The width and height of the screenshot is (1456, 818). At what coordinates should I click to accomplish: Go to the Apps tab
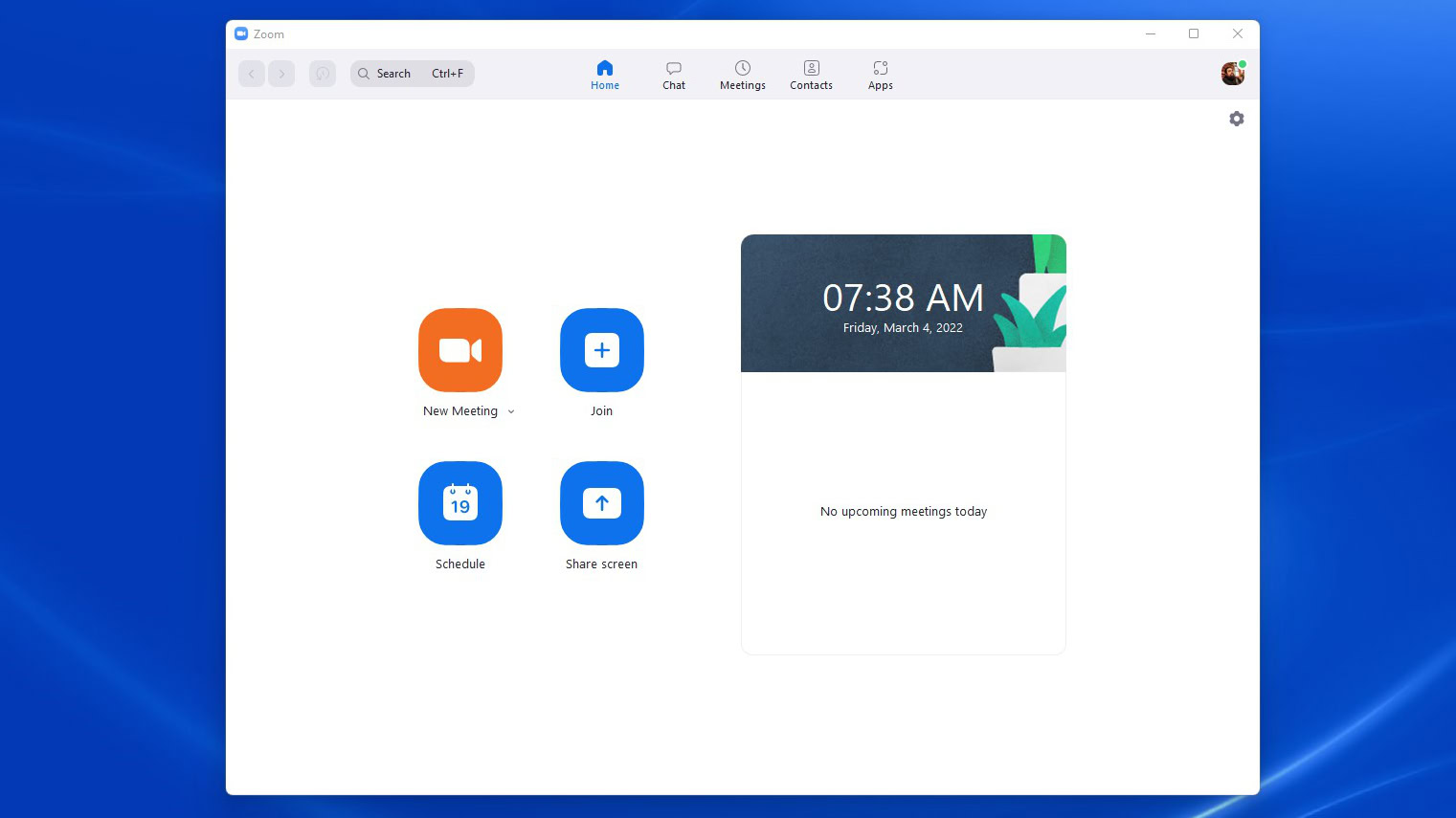(x=881, y=75)
